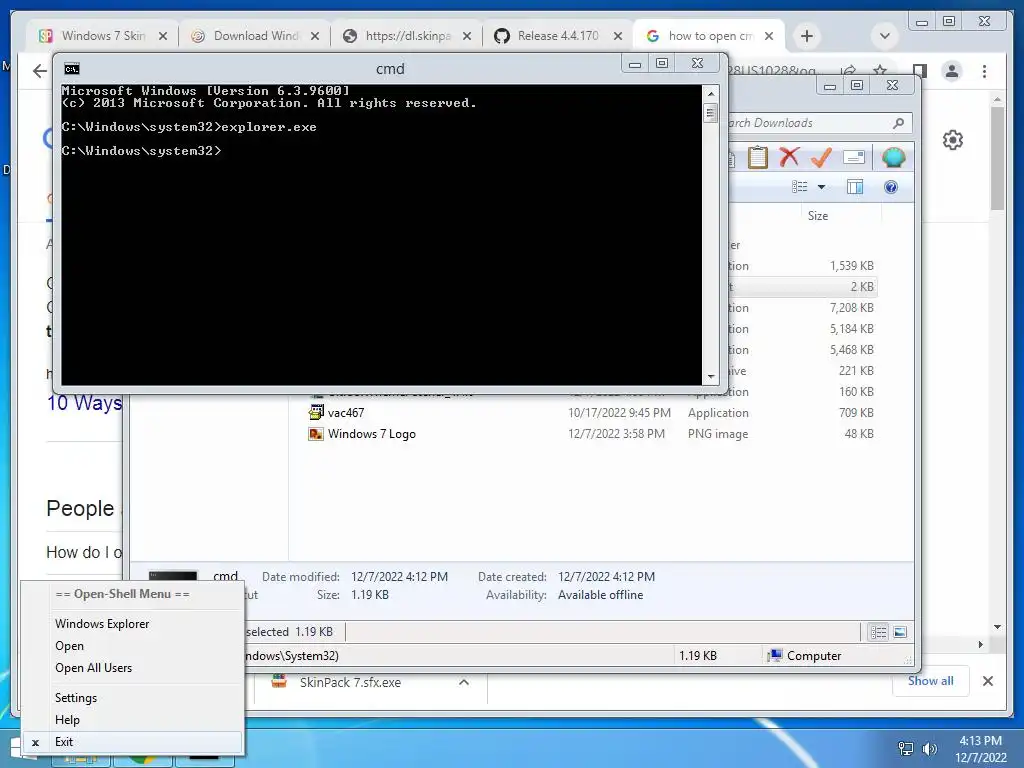Close the browser downloads bar

tap(987, 681)
